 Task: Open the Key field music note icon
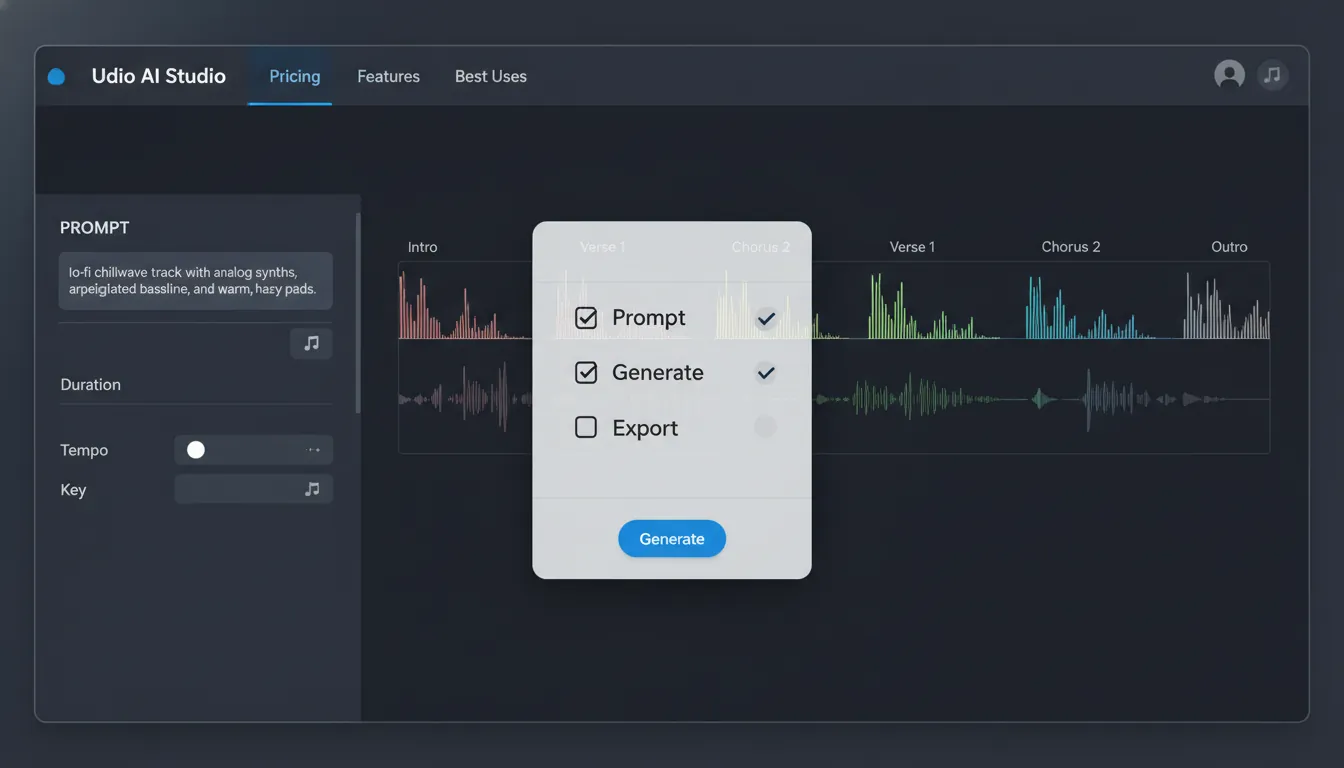pyautogui.click(x=312, y=489)
